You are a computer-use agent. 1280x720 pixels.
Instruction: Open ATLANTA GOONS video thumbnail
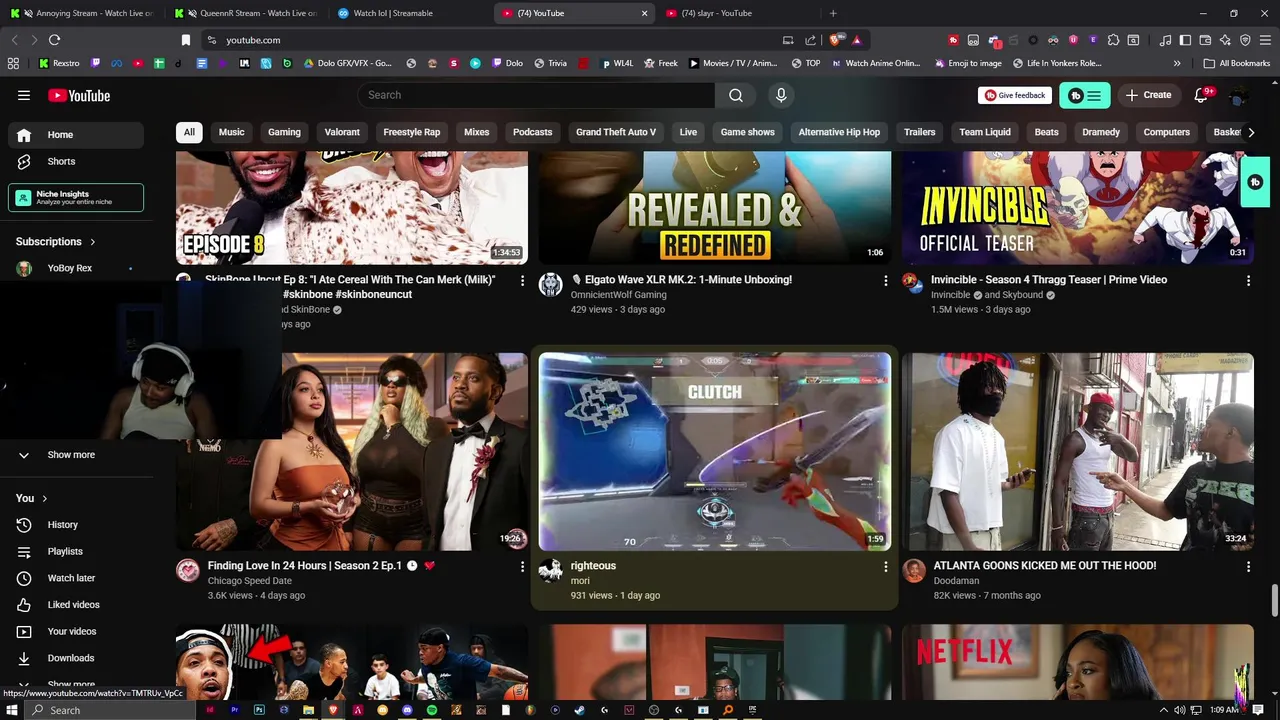[1078, 452]
